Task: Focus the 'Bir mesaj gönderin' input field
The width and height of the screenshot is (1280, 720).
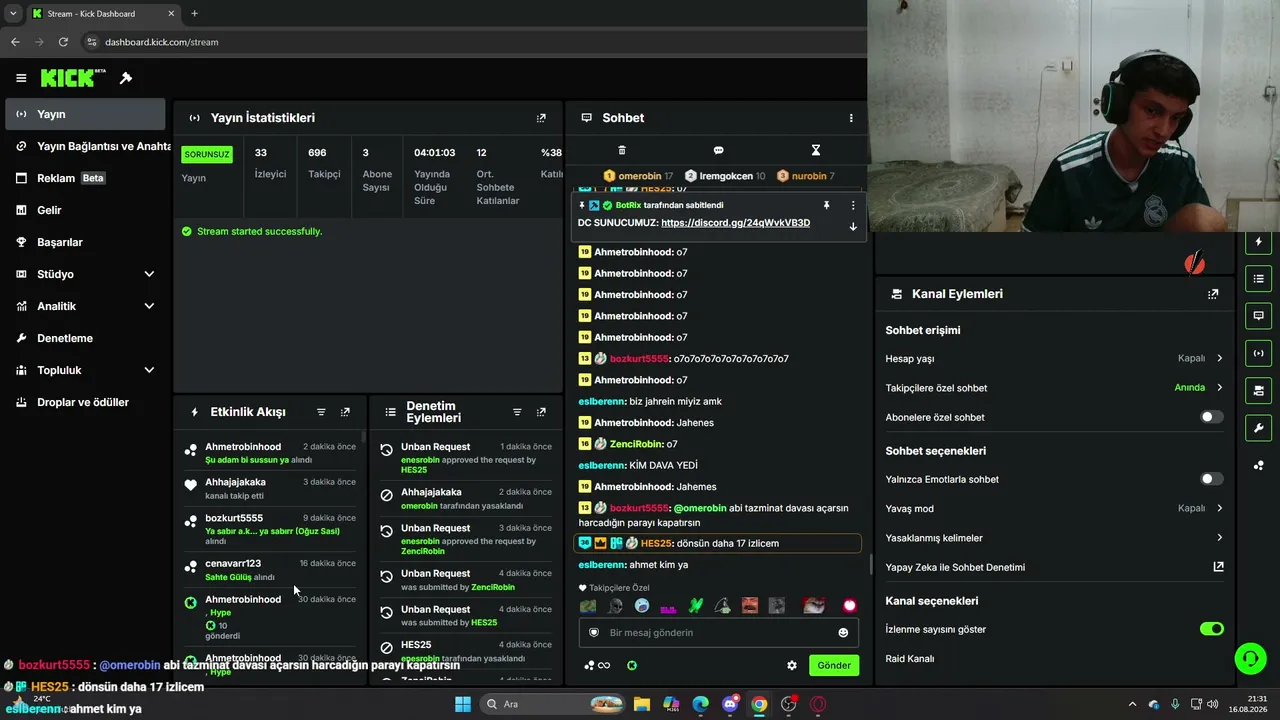Action: tap(718, 632)
